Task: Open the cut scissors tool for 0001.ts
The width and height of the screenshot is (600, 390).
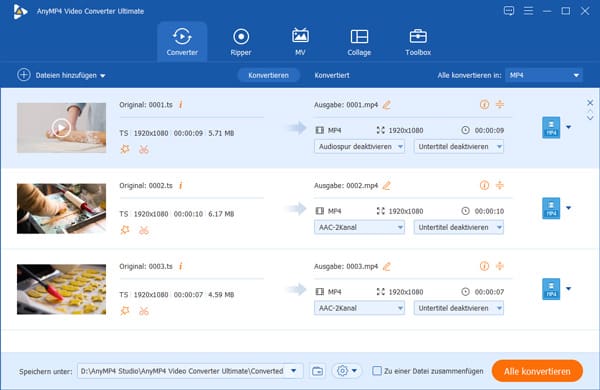Action: point(144,149)
